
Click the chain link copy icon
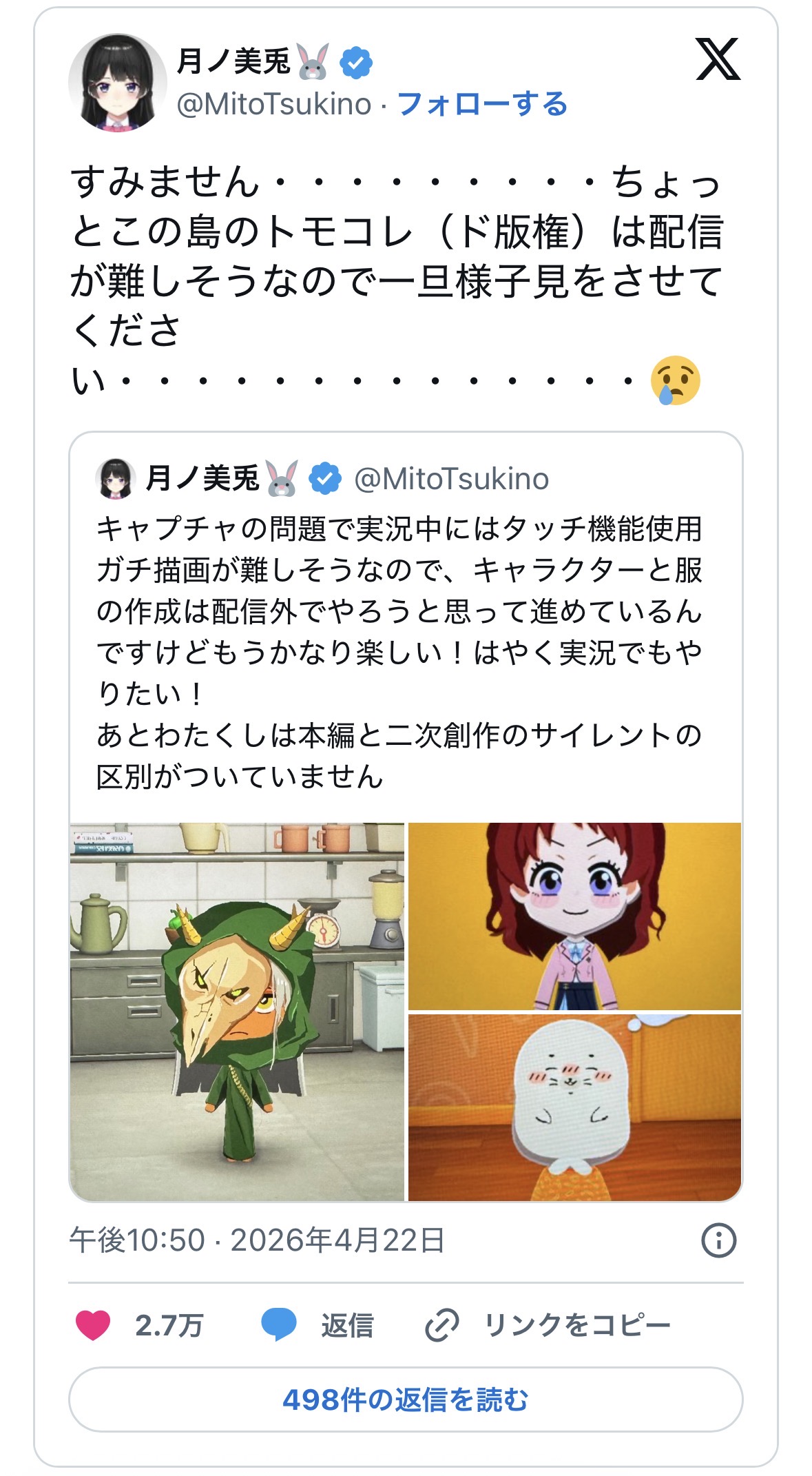442,1324
